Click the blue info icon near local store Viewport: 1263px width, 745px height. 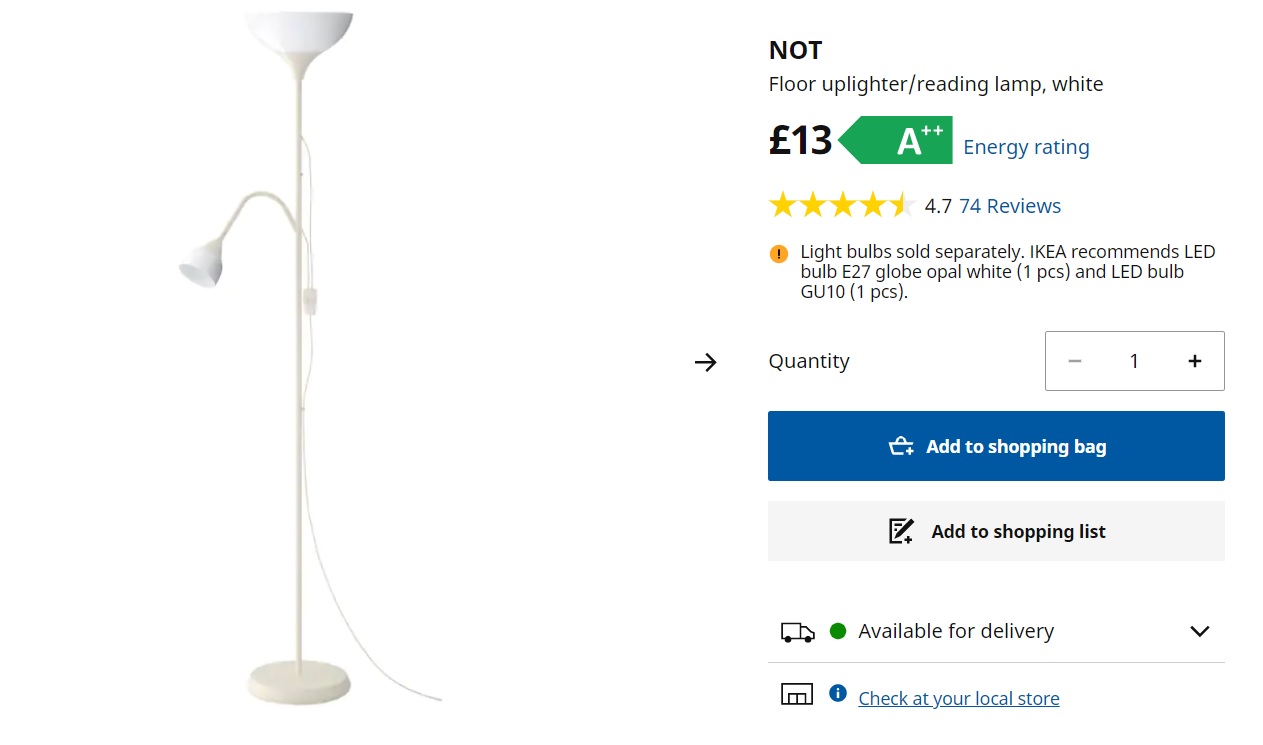pyautogui.click(x=838, y=694)
